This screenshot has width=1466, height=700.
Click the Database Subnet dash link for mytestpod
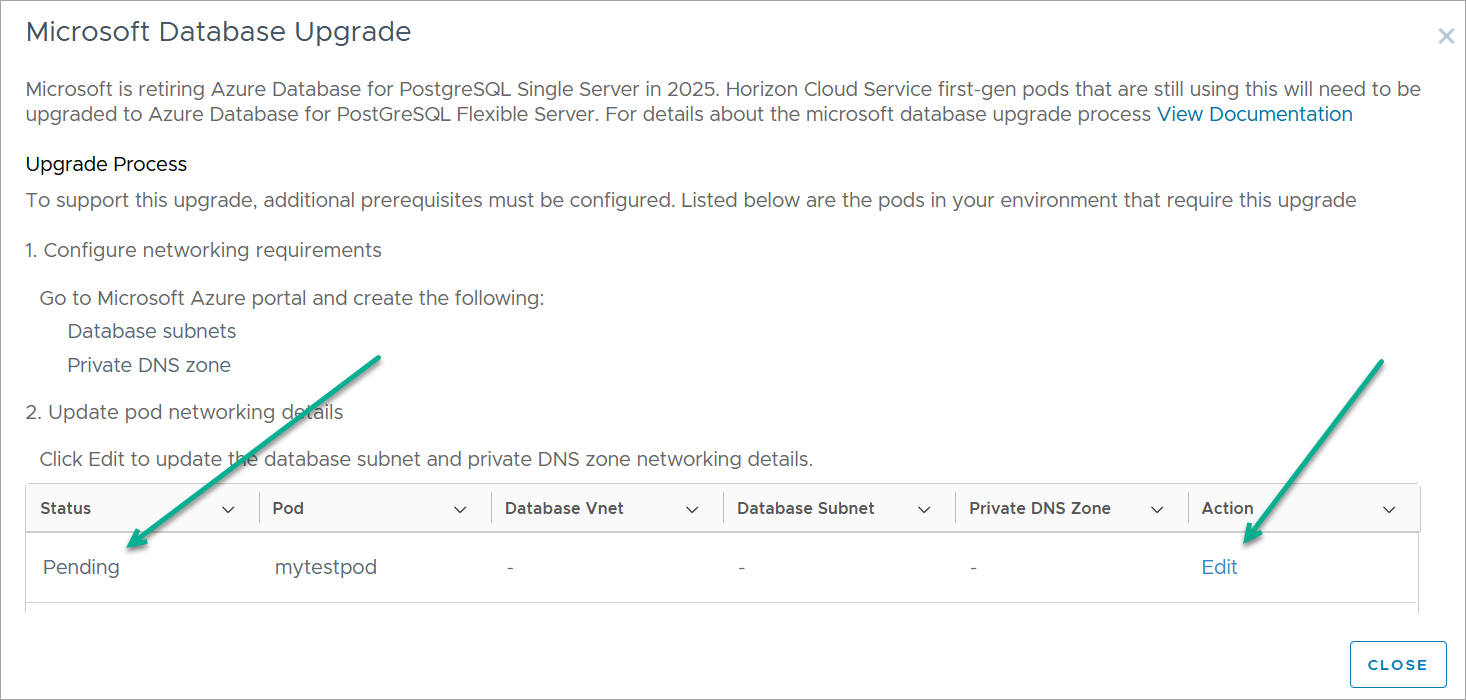(x=742, y=567)
